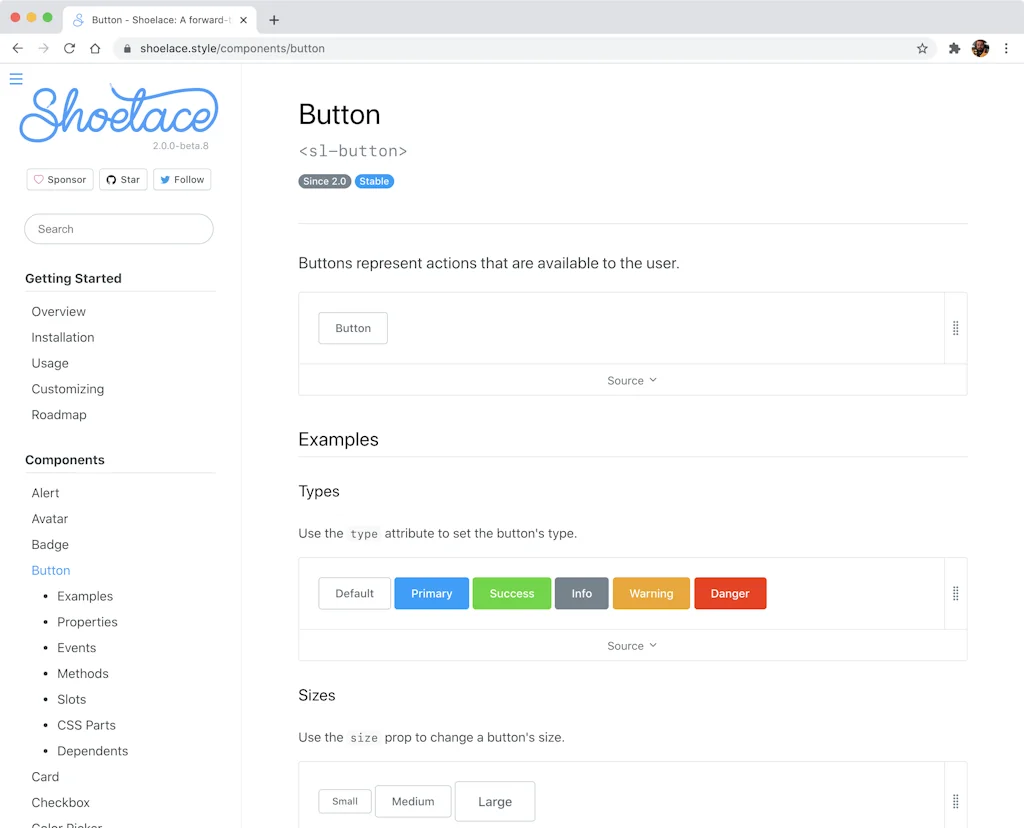
Task: Click the Sponsor heart button
Action: 59,179
